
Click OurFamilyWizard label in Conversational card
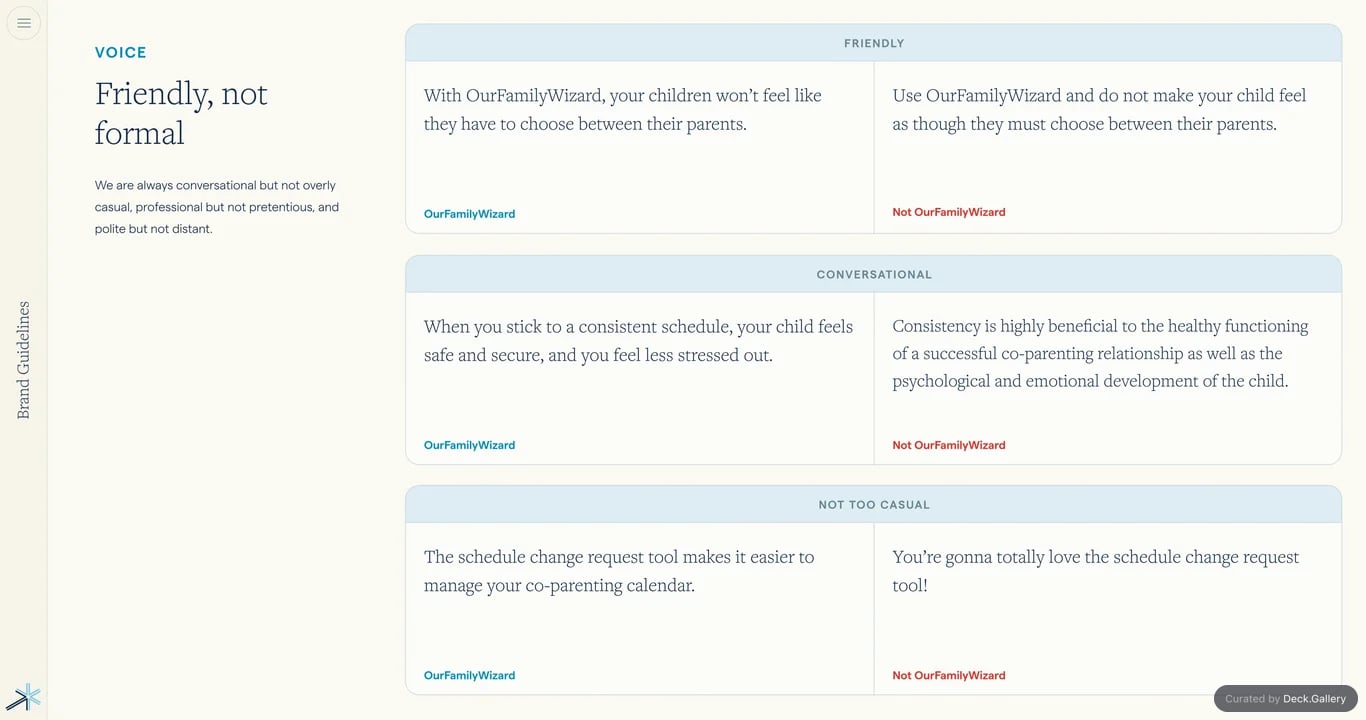469,445
